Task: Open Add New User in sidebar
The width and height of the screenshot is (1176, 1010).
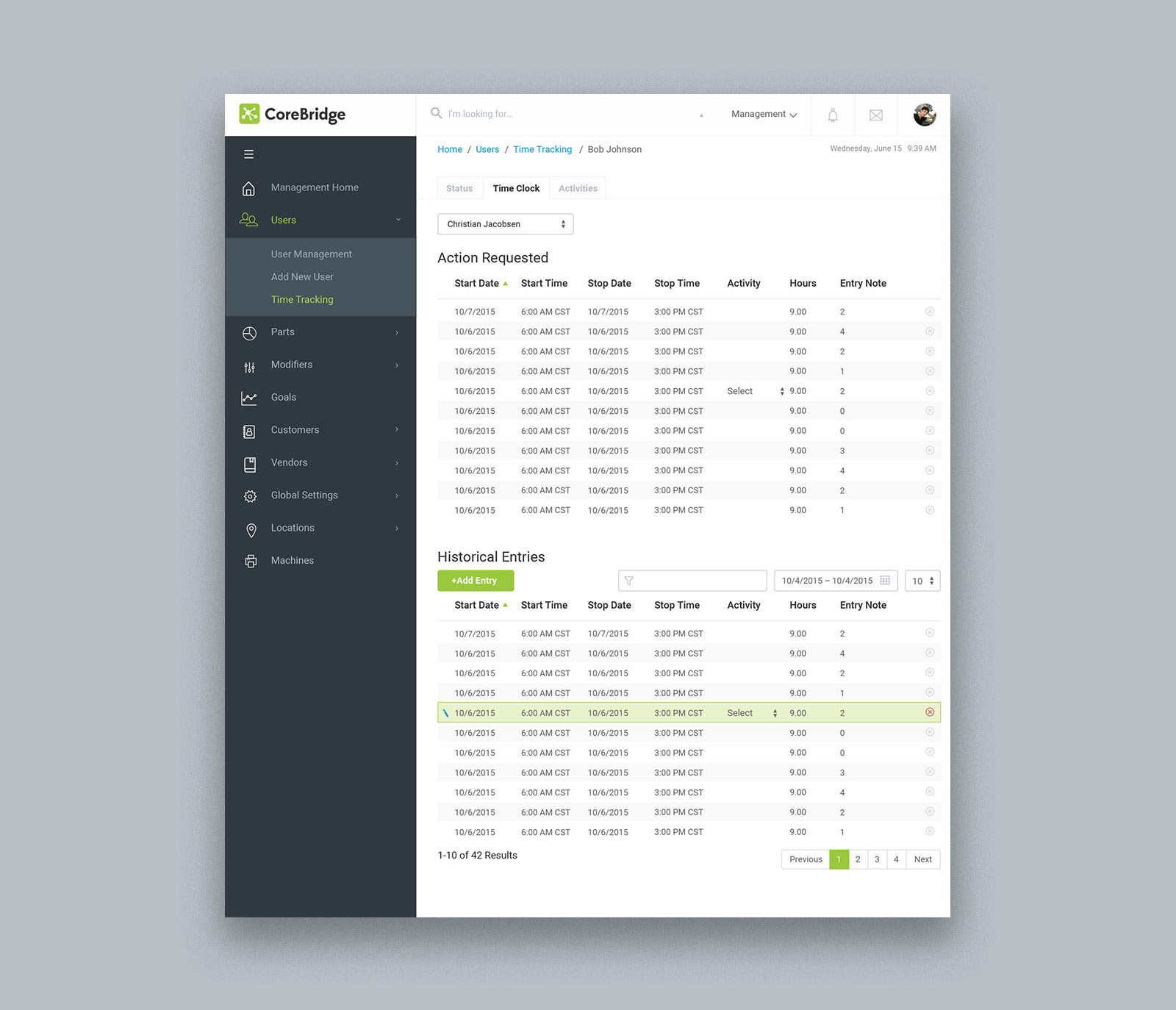Action: point(302,277)
